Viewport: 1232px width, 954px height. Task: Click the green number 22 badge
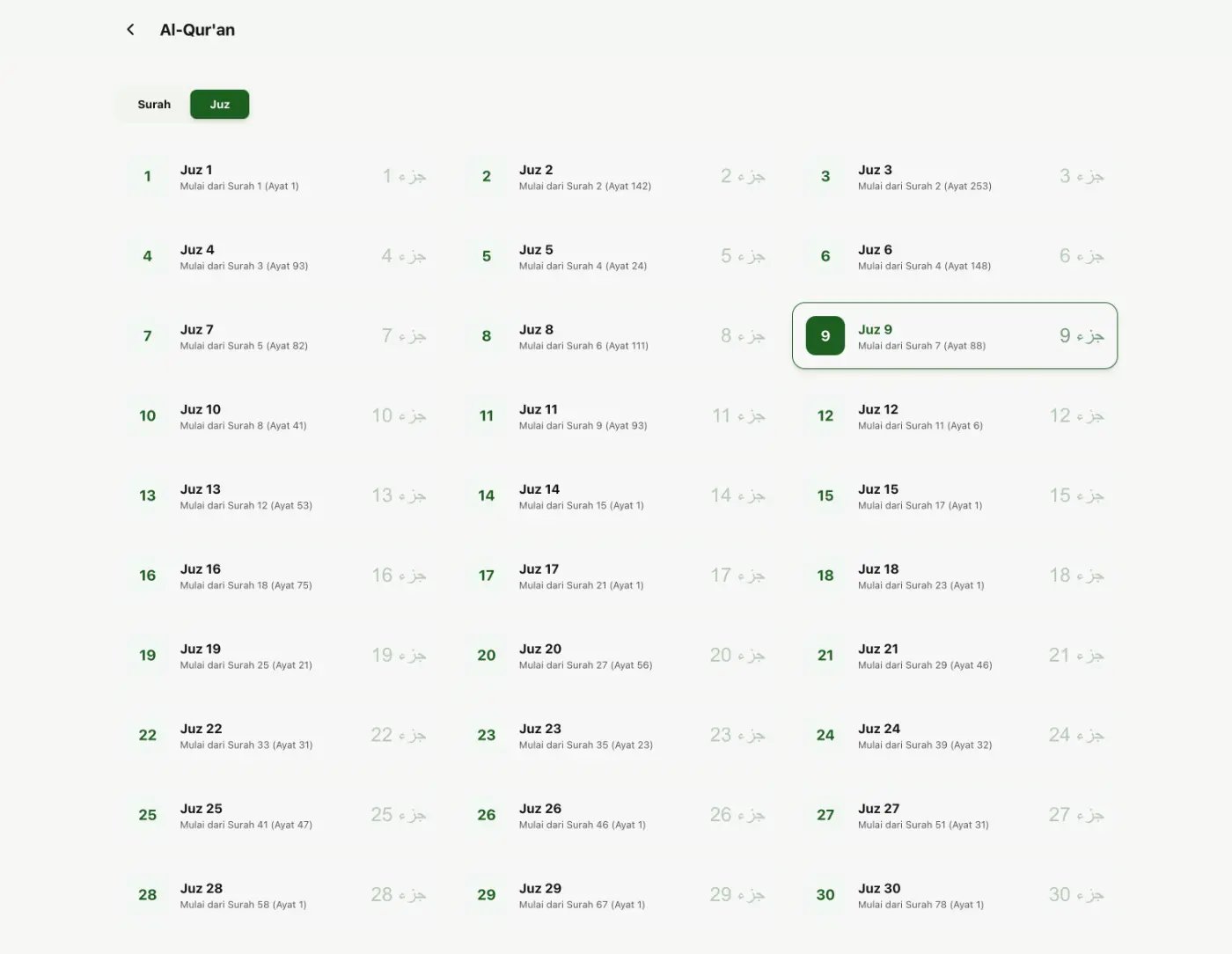pyautogui.click(x=148, y=736)
